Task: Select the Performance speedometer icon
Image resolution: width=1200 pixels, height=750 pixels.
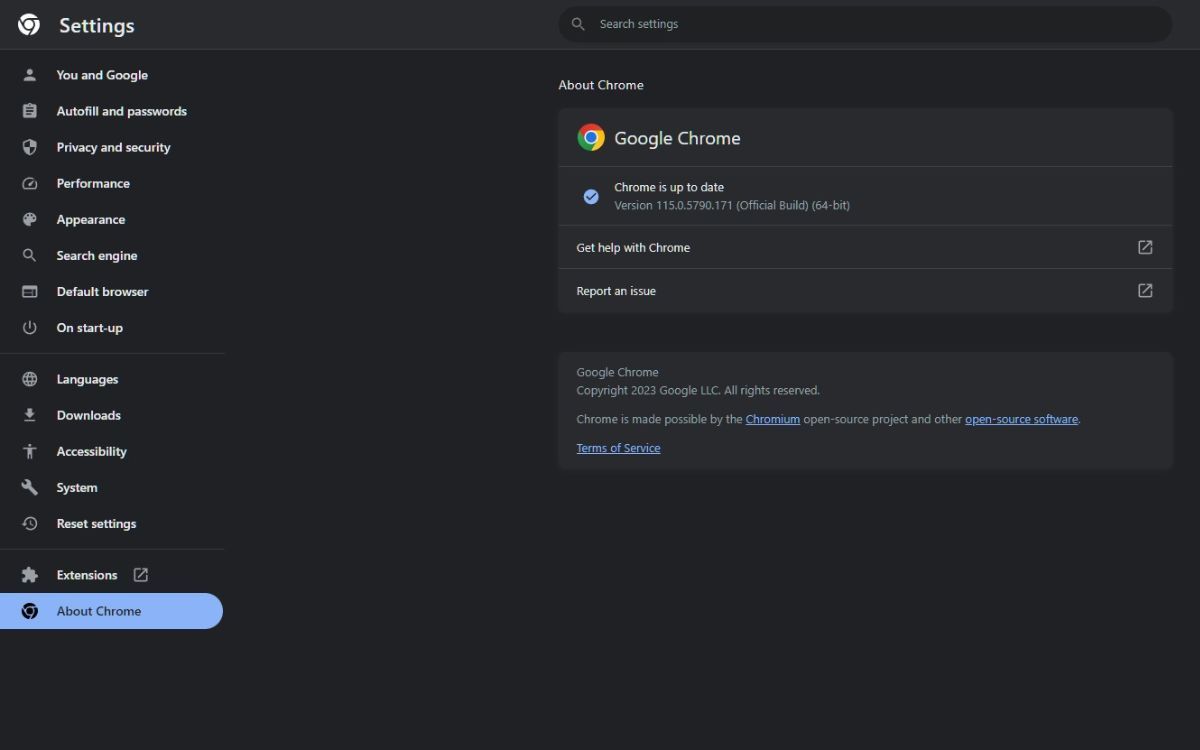Action: 29,183
